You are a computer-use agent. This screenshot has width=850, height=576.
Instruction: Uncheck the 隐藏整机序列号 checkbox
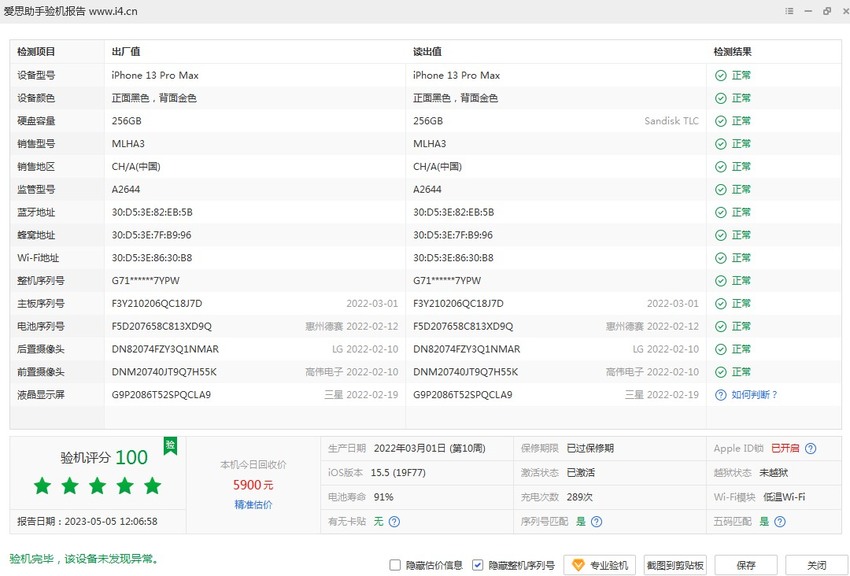coord(477,565)
